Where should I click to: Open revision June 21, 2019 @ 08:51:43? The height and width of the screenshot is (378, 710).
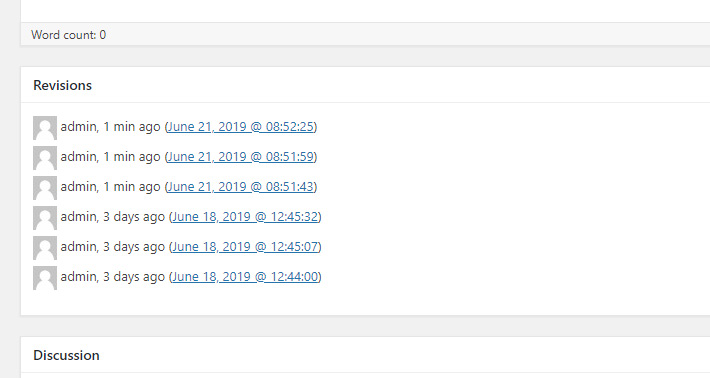(241, 187)
